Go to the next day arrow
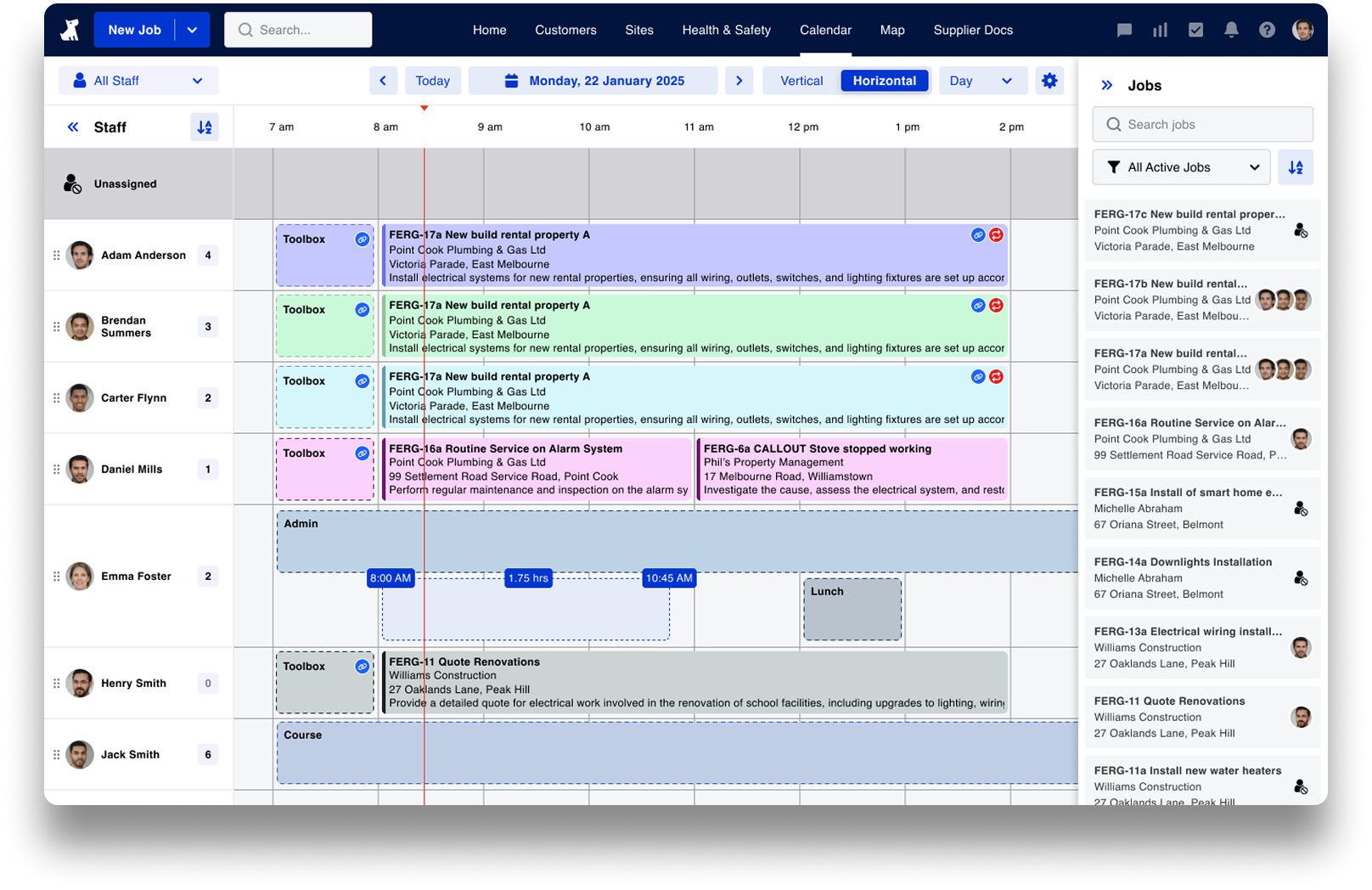Image resolution: width=1372 pixels, height=890 pixels. [x=739, y=81]
